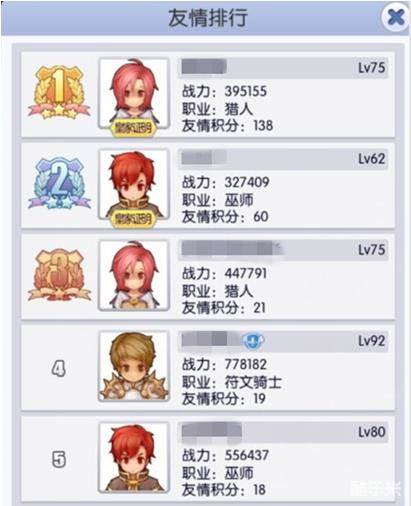The height and width of the screenshot is (506, 411).
Task: Select the rank 4 number icon
Action: pyautogui.click(x=59, y=369)
